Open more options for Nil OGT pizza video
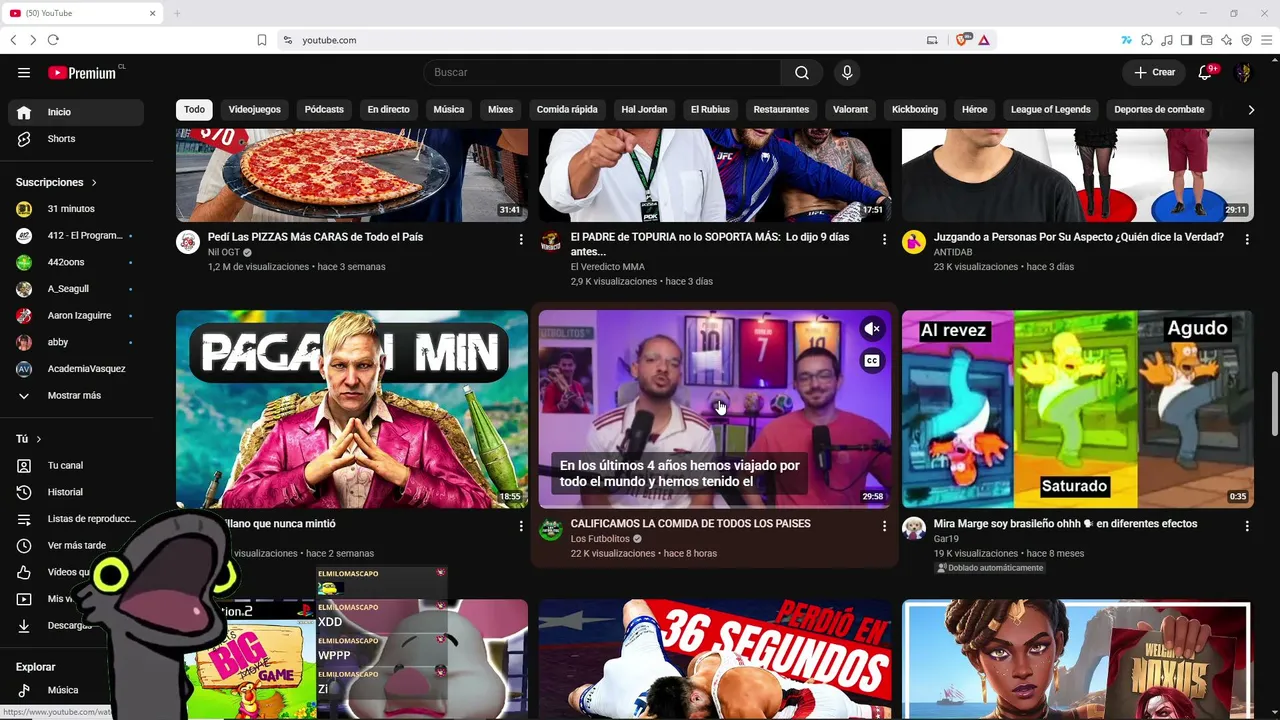The image size is (1280, 720). [x=521, y=239]
